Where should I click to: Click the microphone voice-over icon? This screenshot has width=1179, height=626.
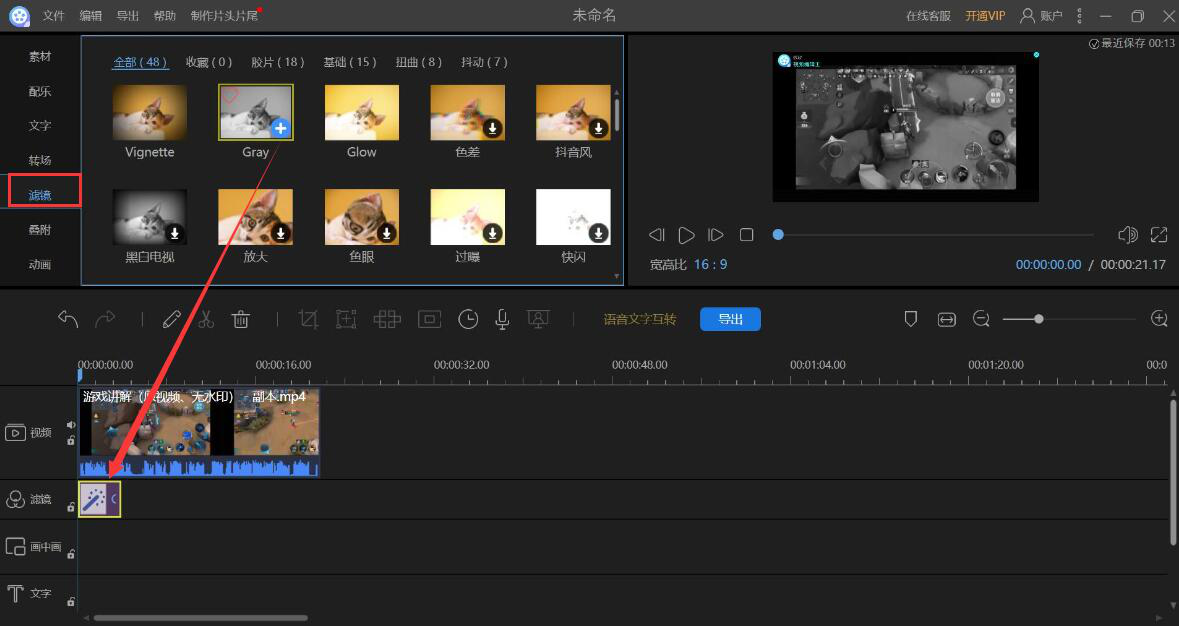point(503,319)
